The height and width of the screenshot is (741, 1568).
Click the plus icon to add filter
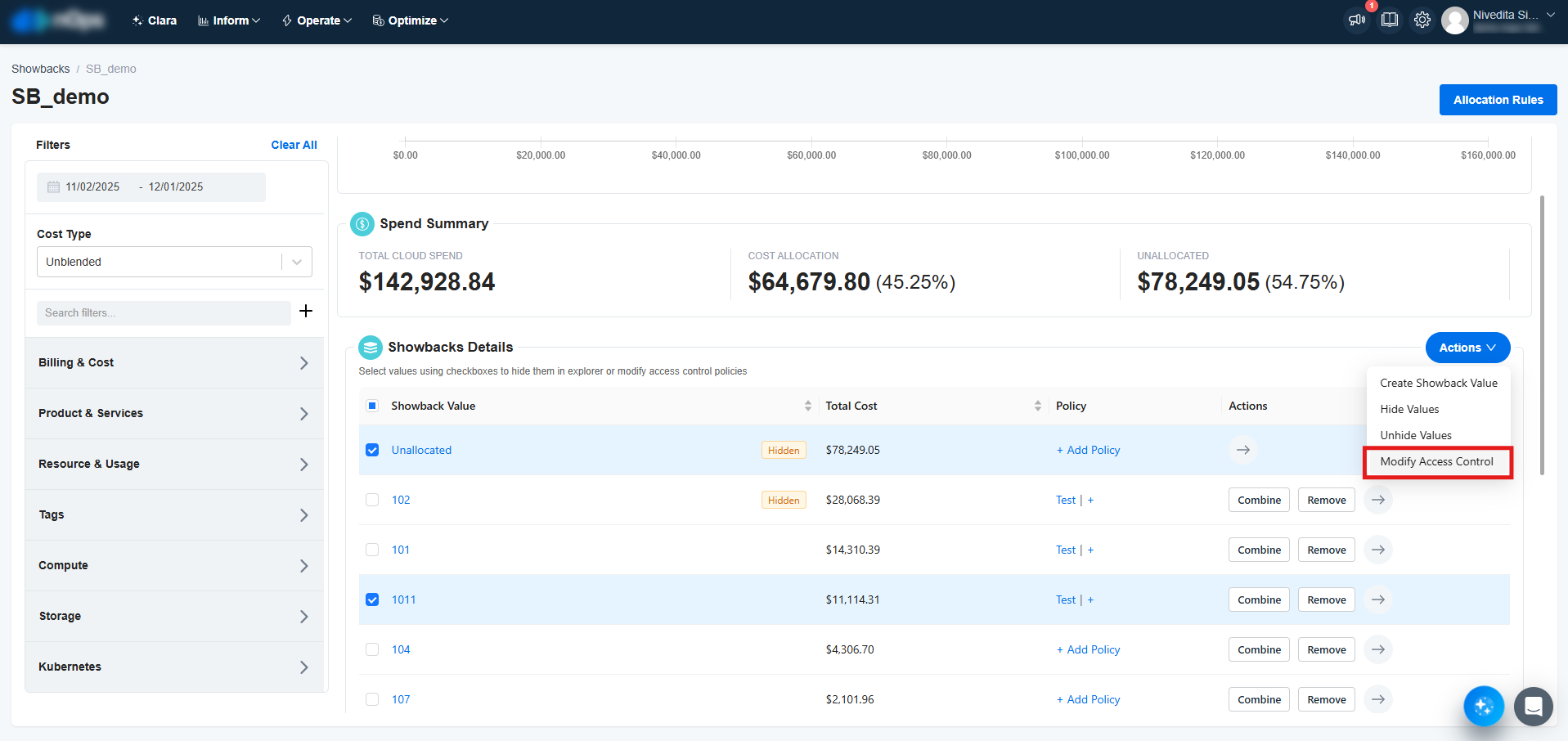[x=306, y=311]
